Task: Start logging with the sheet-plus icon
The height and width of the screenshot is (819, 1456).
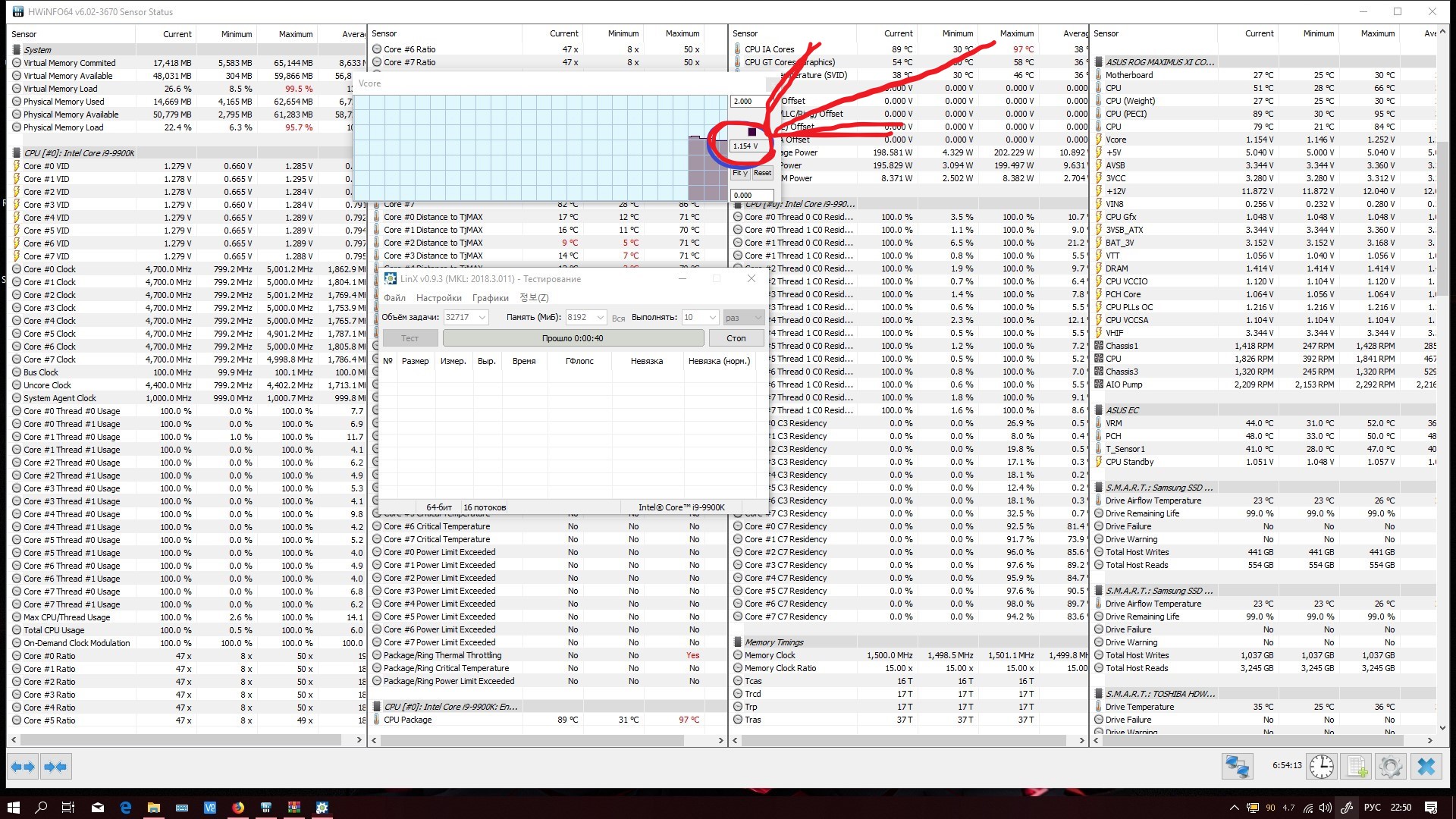Action: [x=1357, y=767]
